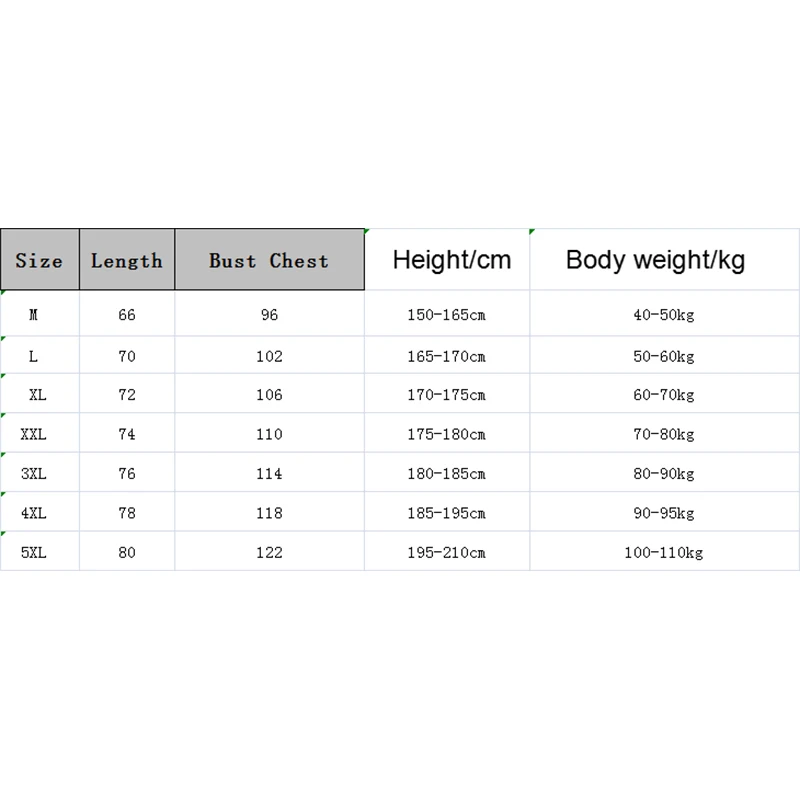Click the Size column header
The height and width of the screenshot is (800, 800).
click(39, 261)
